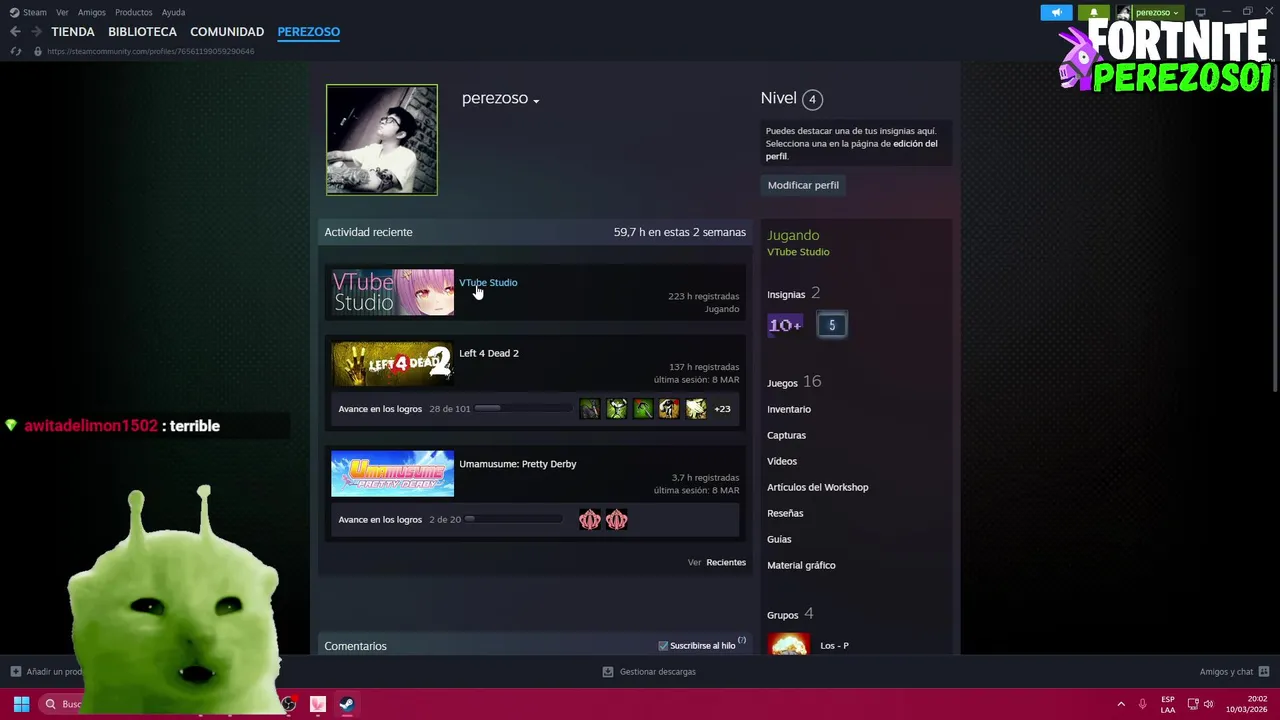Open the fourth Left 4 Dead 2 achievement icon

pos(669,409)
